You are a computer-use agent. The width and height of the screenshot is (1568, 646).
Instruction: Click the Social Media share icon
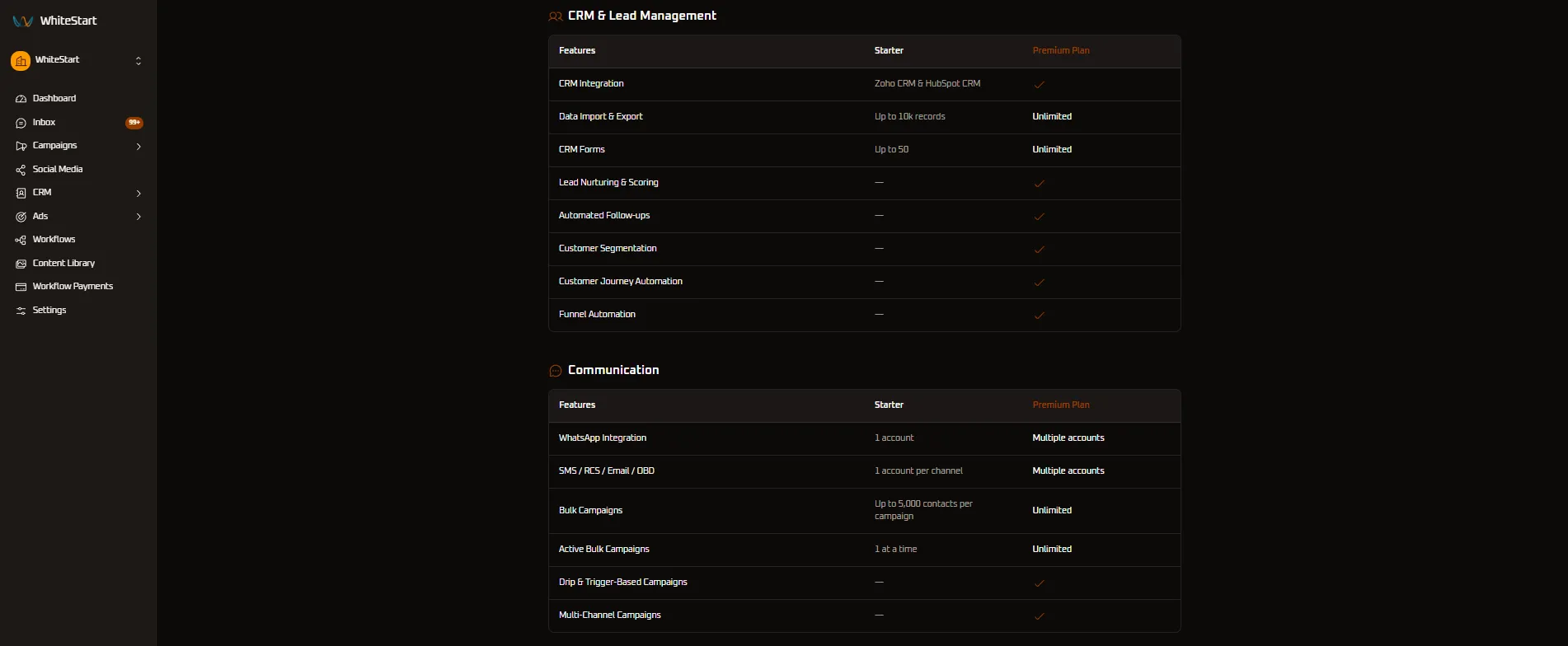(x=21, y=170)
